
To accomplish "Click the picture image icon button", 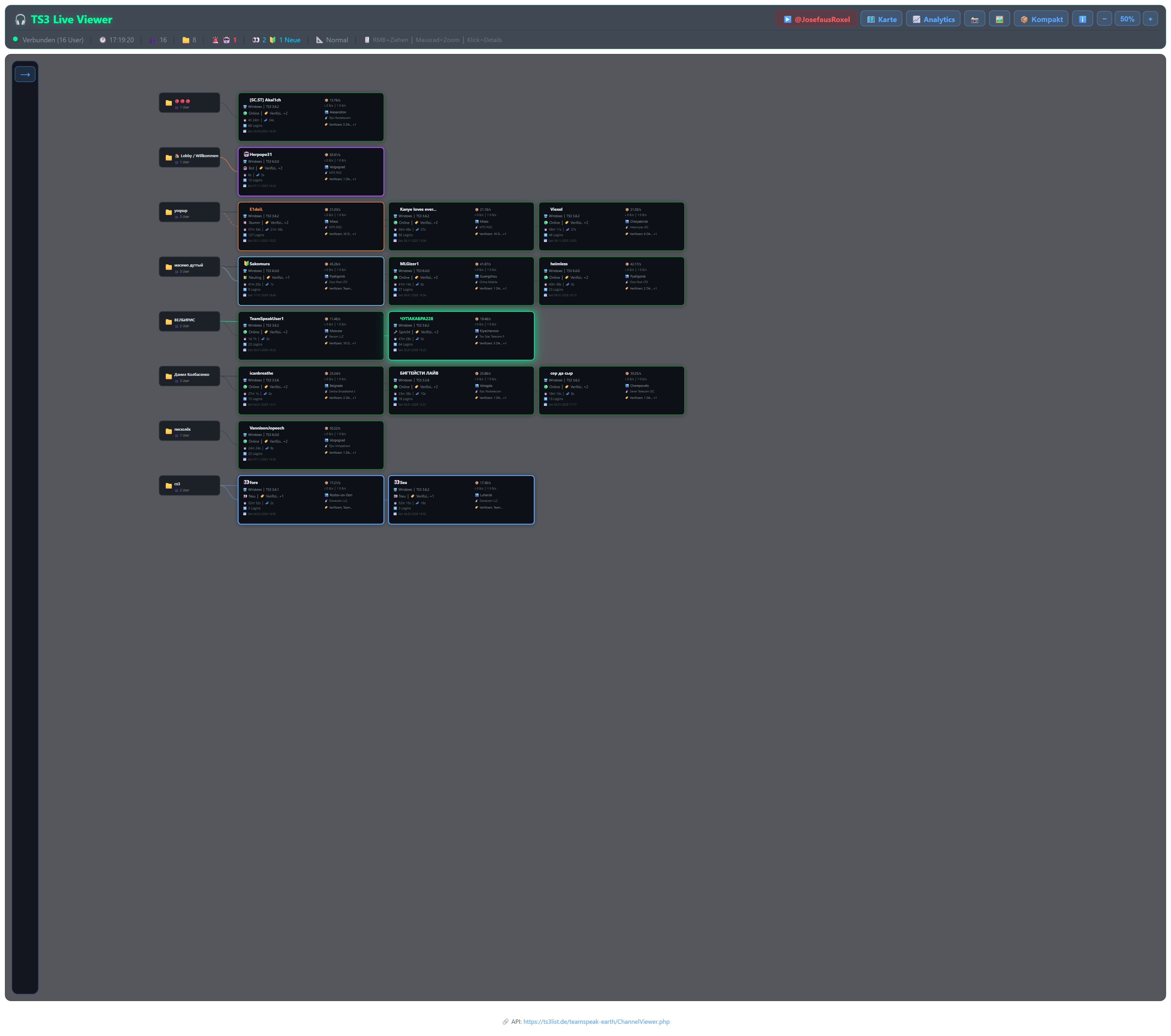I will (x=999, y=19).
